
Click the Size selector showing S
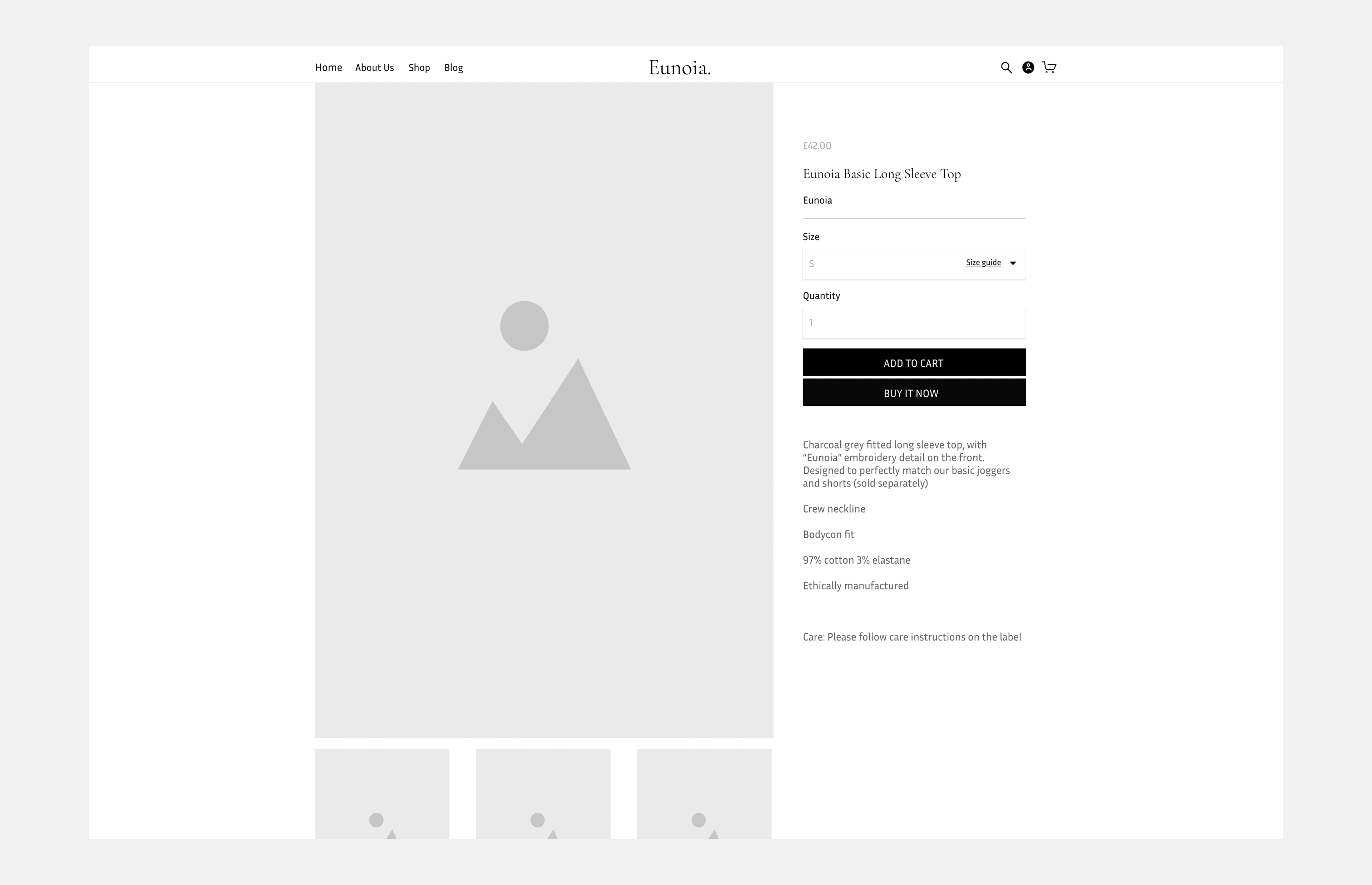[x=879, y=264]
